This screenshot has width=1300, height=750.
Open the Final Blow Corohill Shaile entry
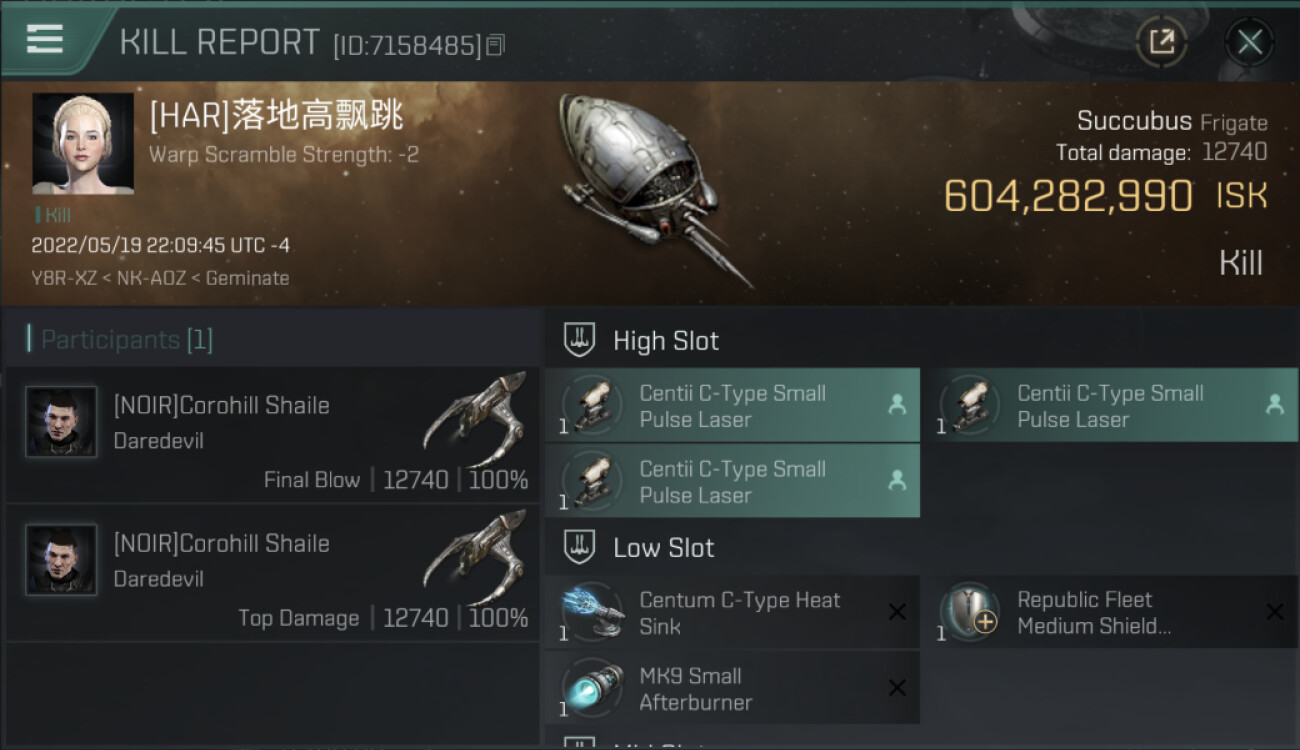[x=272, y=434]
